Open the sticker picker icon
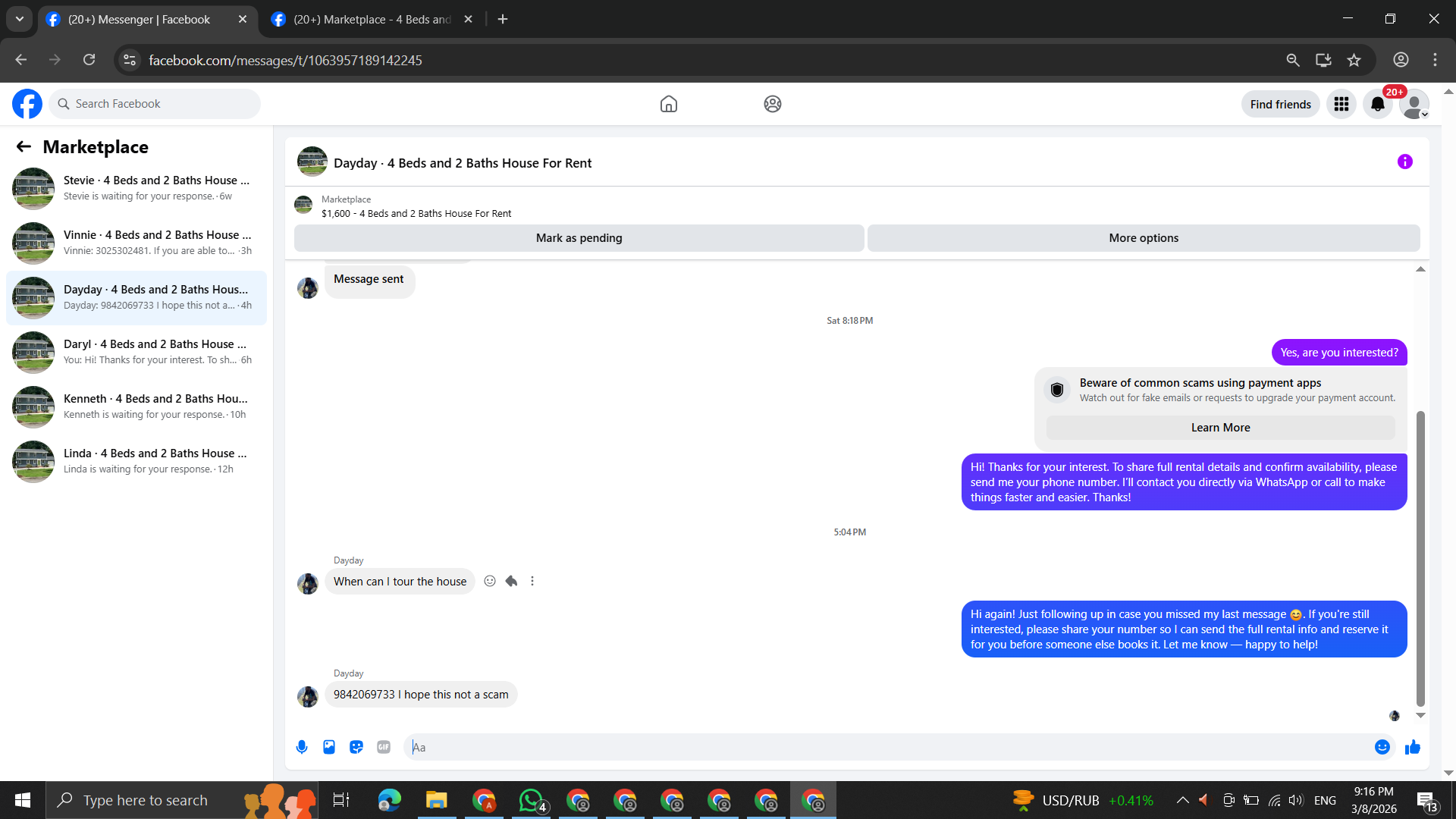Screen dimensions: 1456x819 (x=356, y=747)
